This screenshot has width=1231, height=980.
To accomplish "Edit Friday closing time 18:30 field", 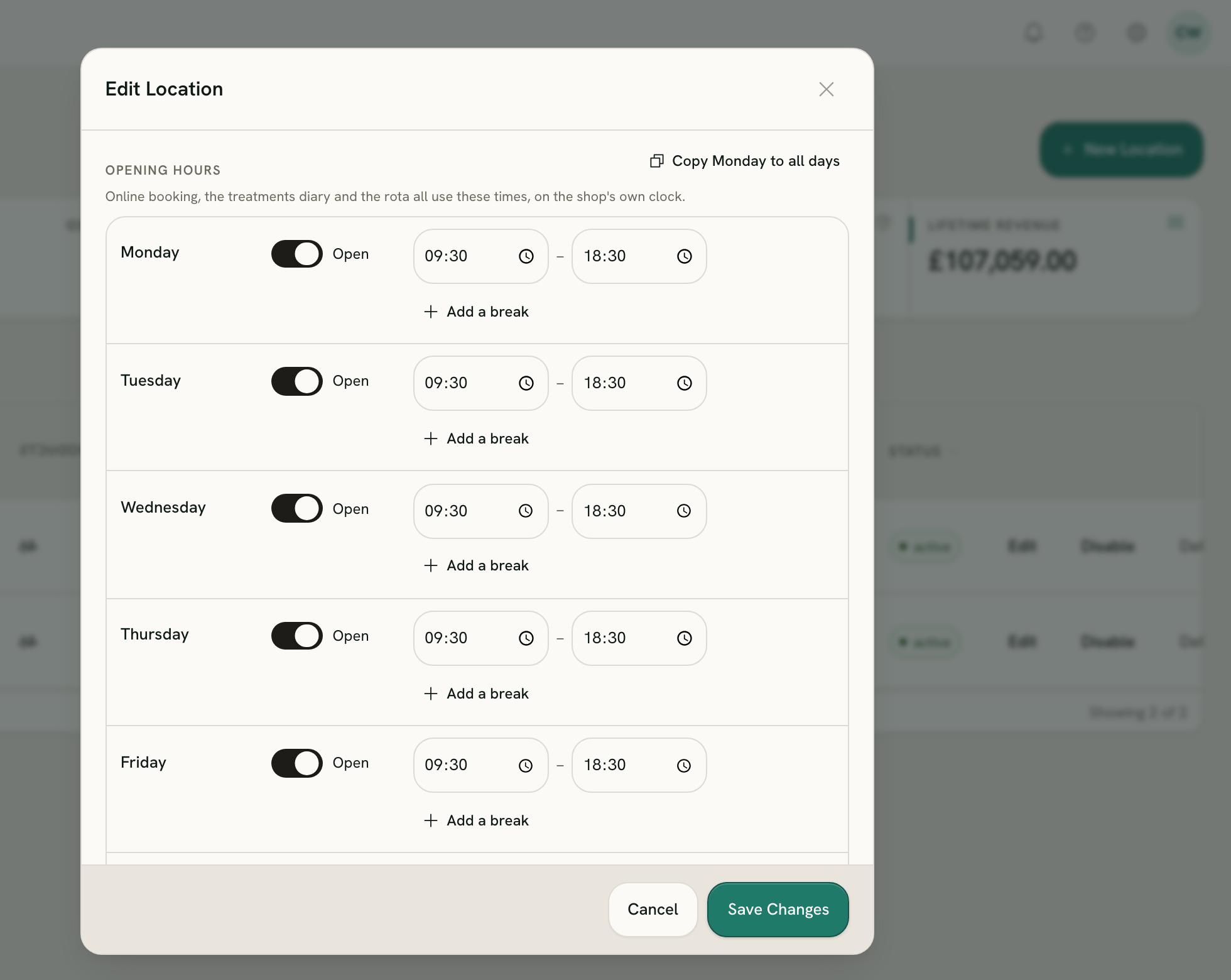I will (639, 765).
